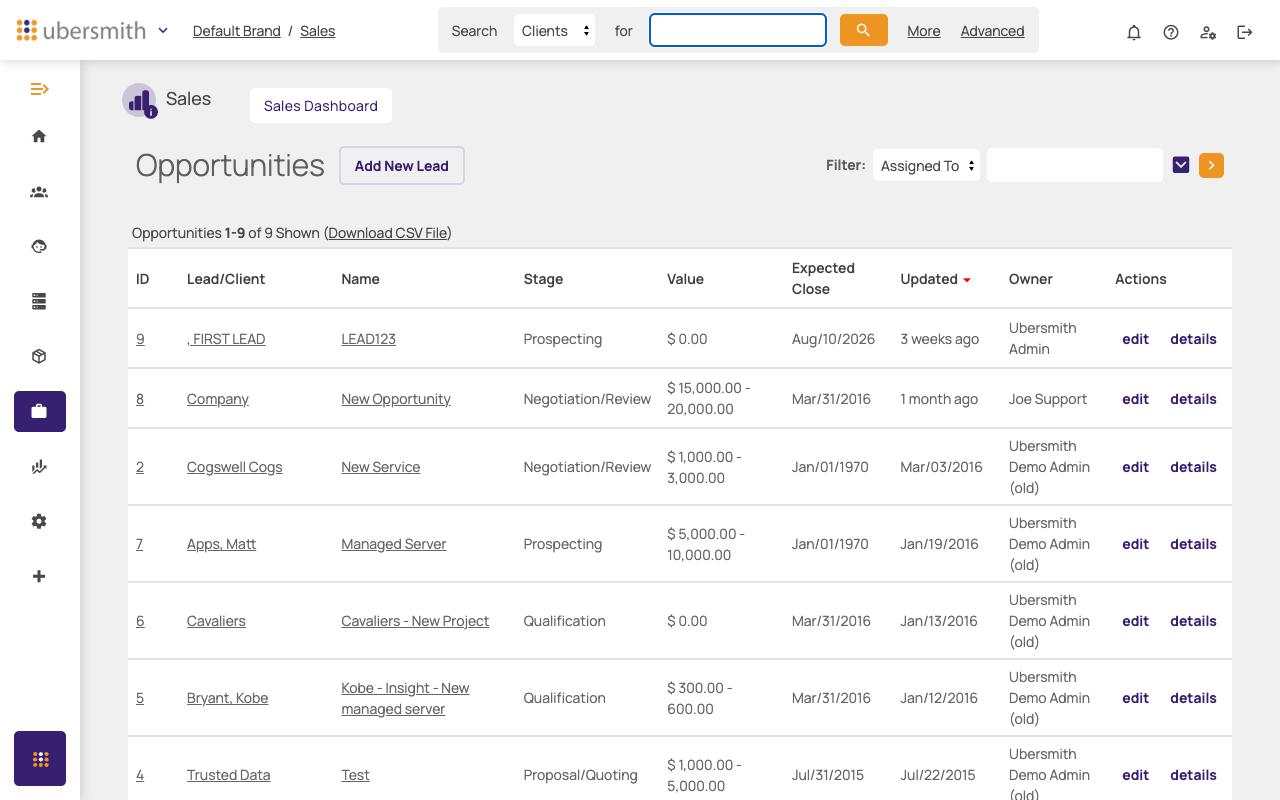Click the Sales module chart icon

[x=140, y=100]
